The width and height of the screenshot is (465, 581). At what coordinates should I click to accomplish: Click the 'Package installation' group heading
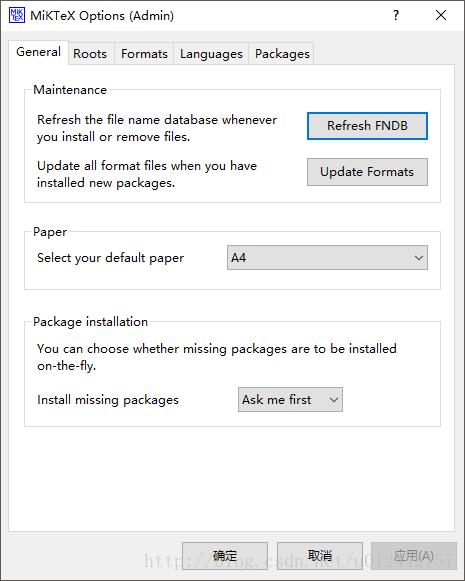coord(90,322)
